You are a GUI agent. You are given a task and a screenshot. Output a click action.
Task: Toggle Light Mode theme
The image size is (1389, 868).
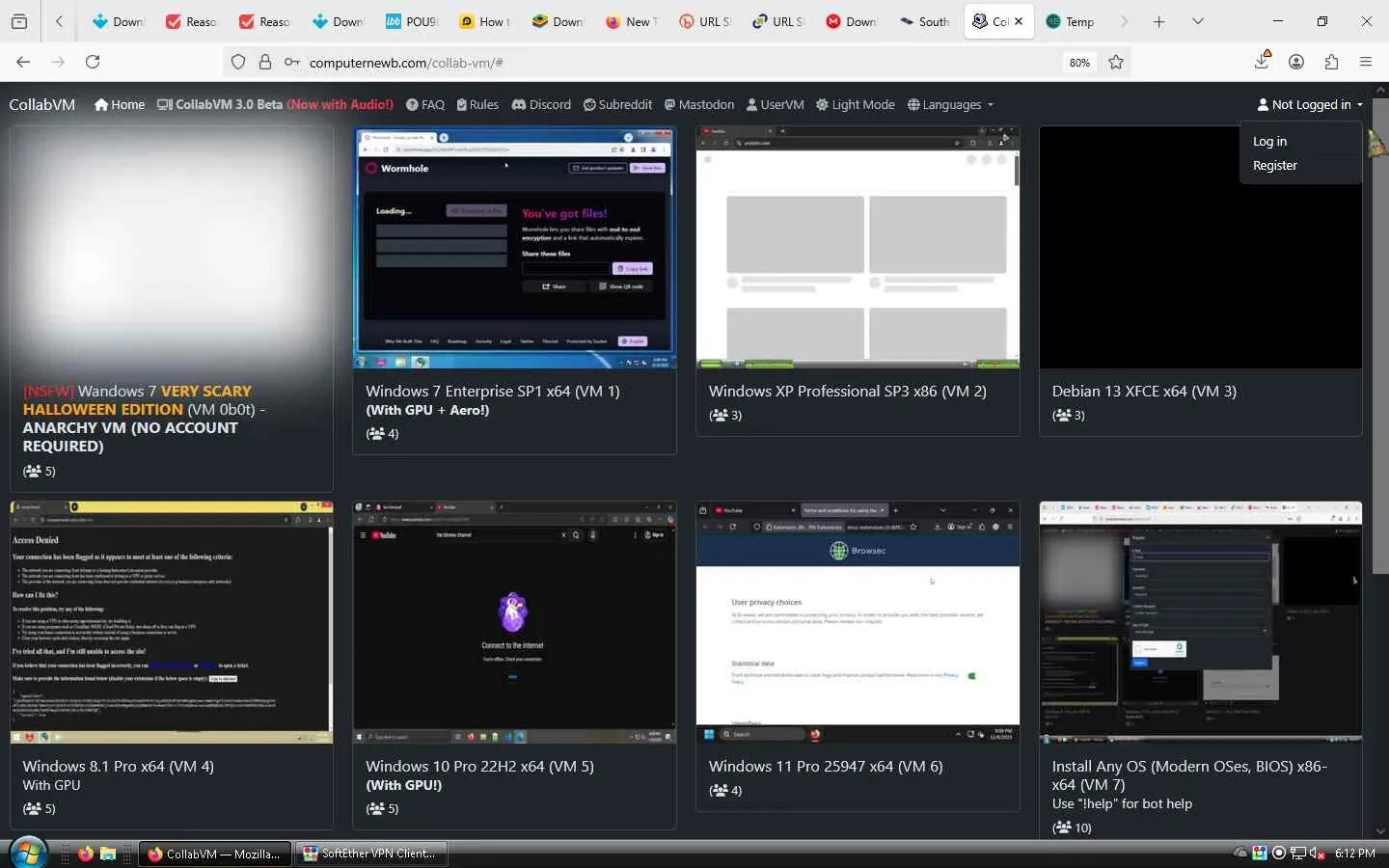[x=856, y=104]
